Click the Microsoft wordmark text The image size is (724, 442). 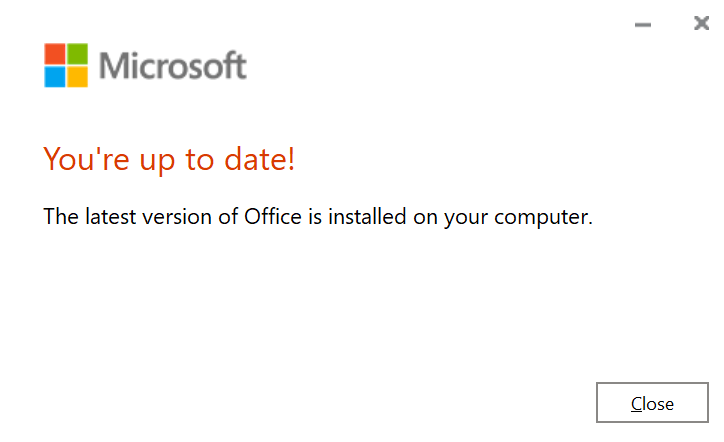click(x=172, y=66)
